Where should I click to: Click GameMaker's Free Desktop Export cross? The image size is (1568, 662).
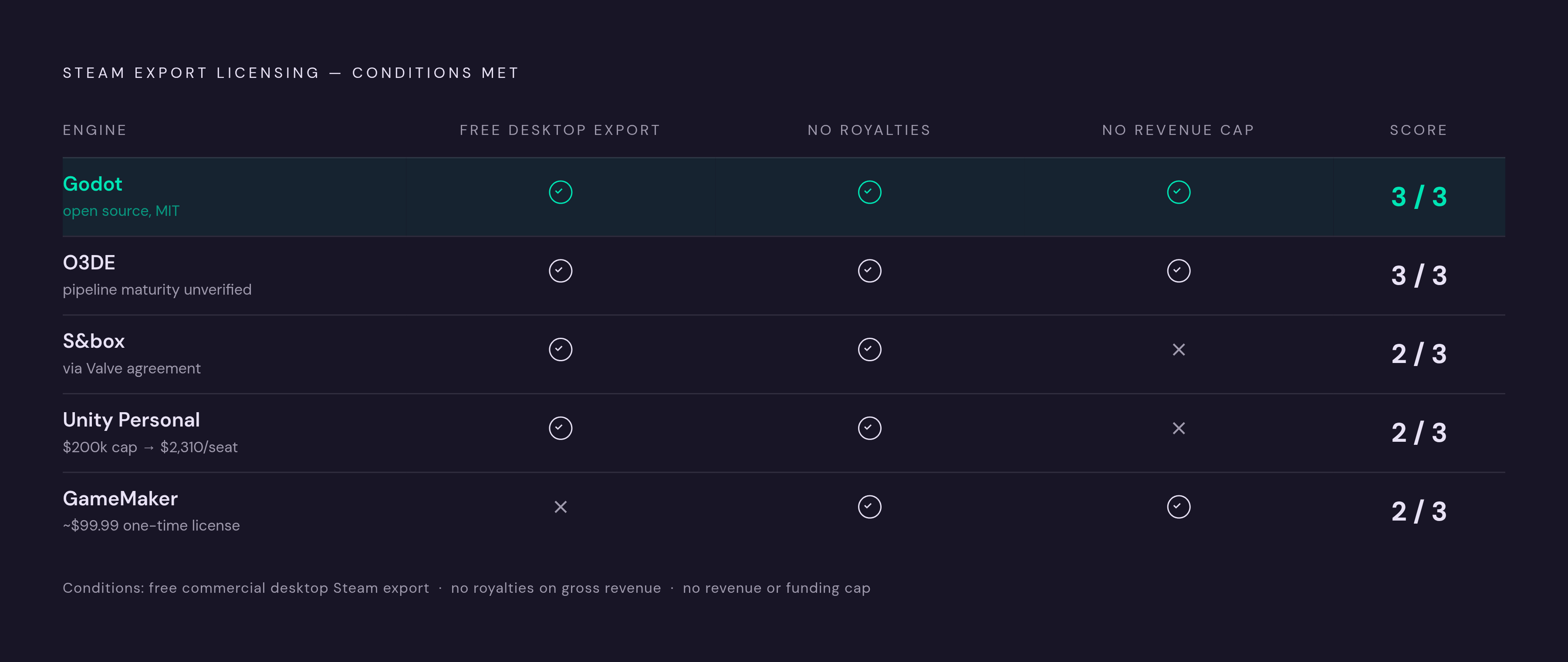[x=560, y=507]
